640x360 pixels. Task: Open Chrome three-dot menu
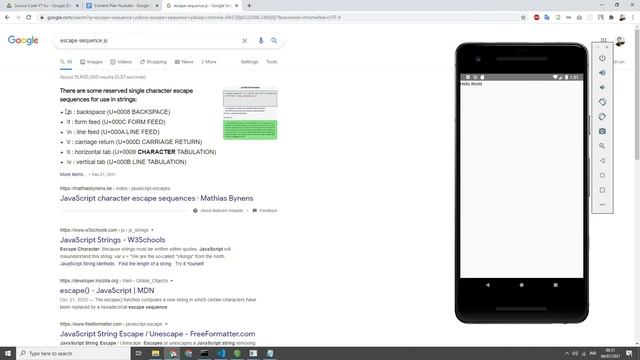[633, 18]
